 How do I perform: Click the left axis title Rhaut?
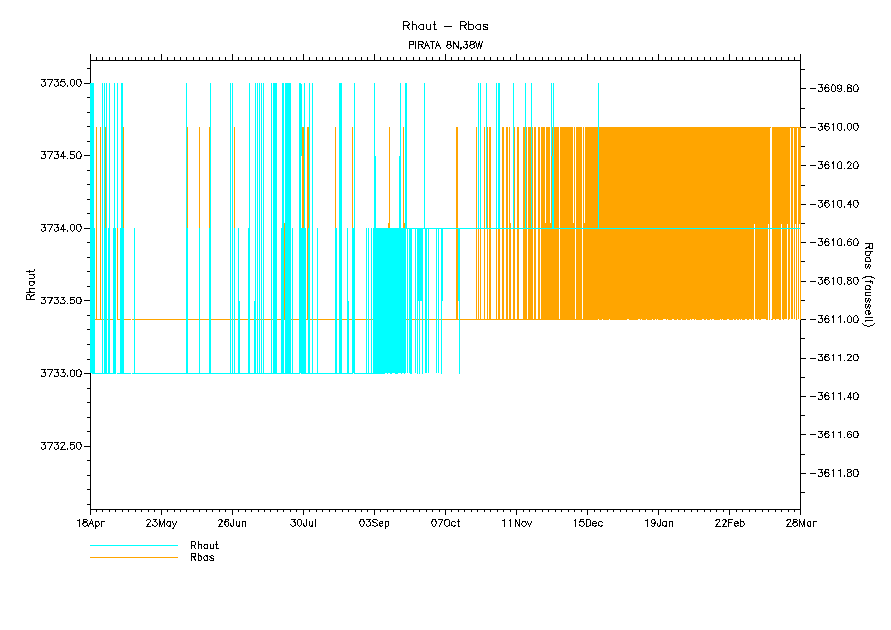pyautogui.click(x=31, y=285)
